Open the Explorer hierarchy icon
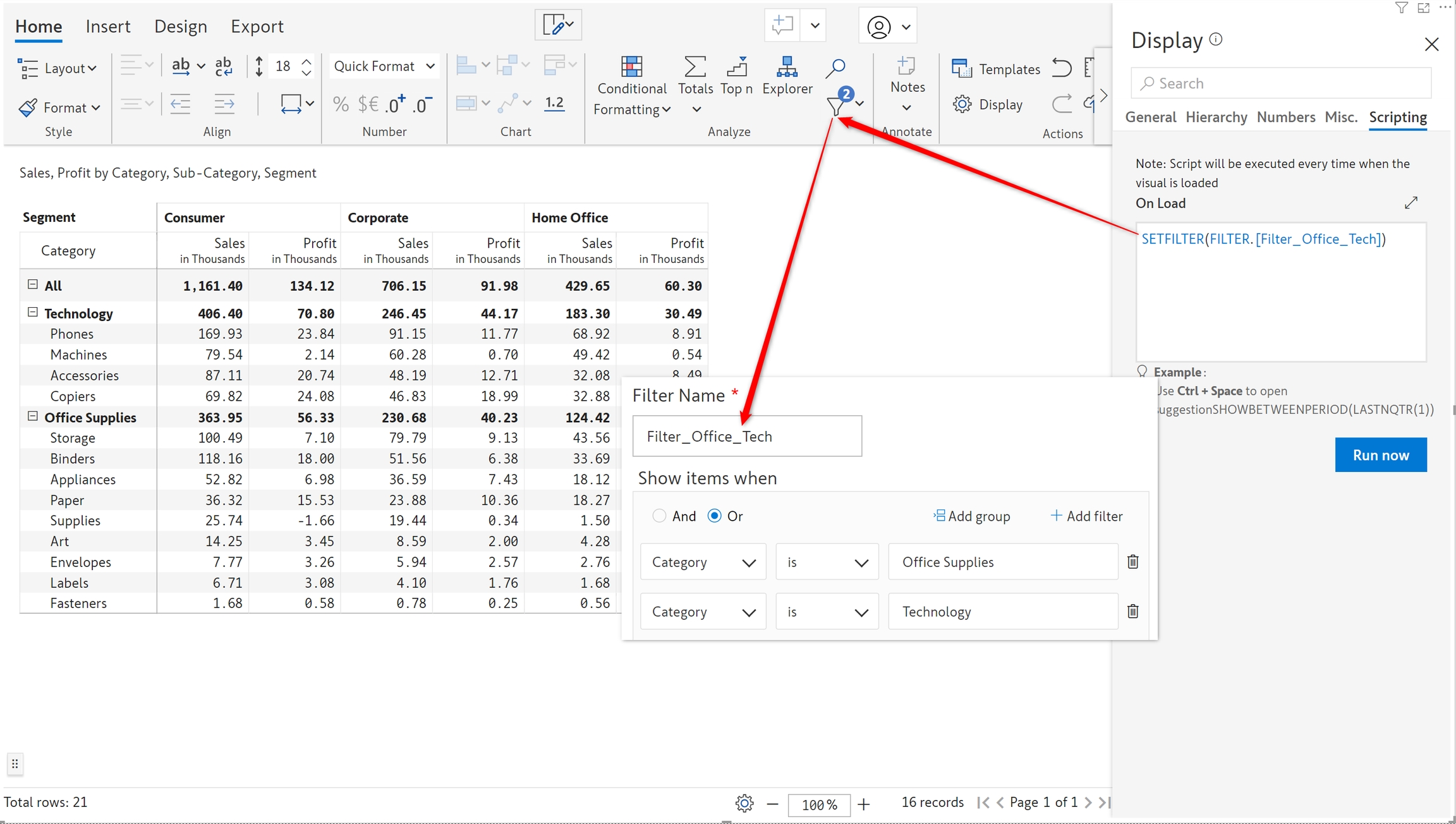Screen dimensions: 1456x824 tap(787, 67)
